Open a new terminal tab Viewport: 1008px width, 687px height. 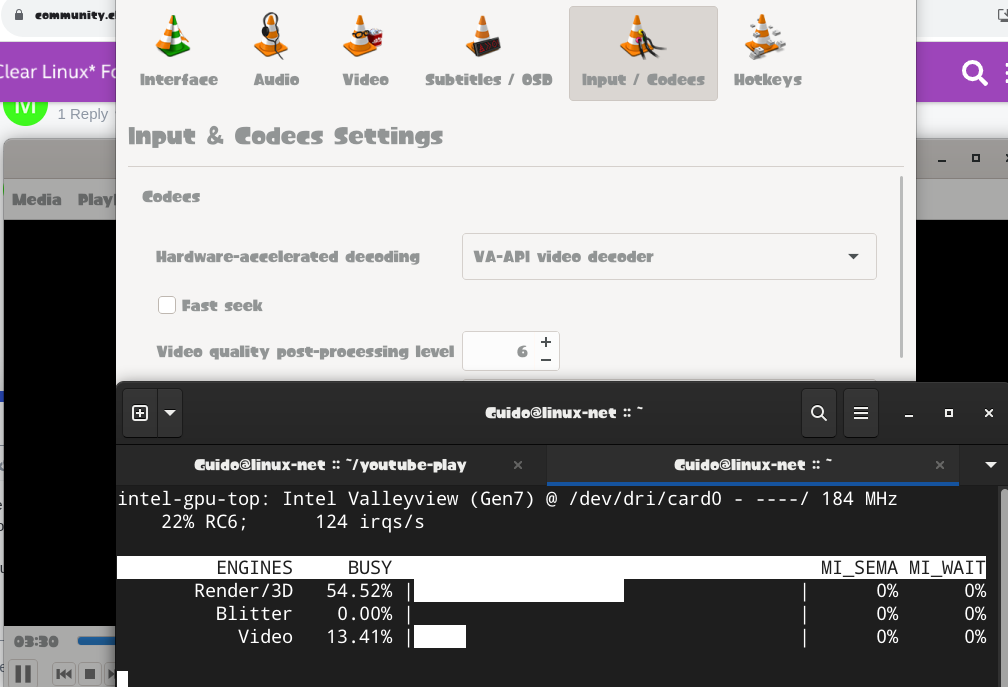pyautogui.click(x=140, y=413)
